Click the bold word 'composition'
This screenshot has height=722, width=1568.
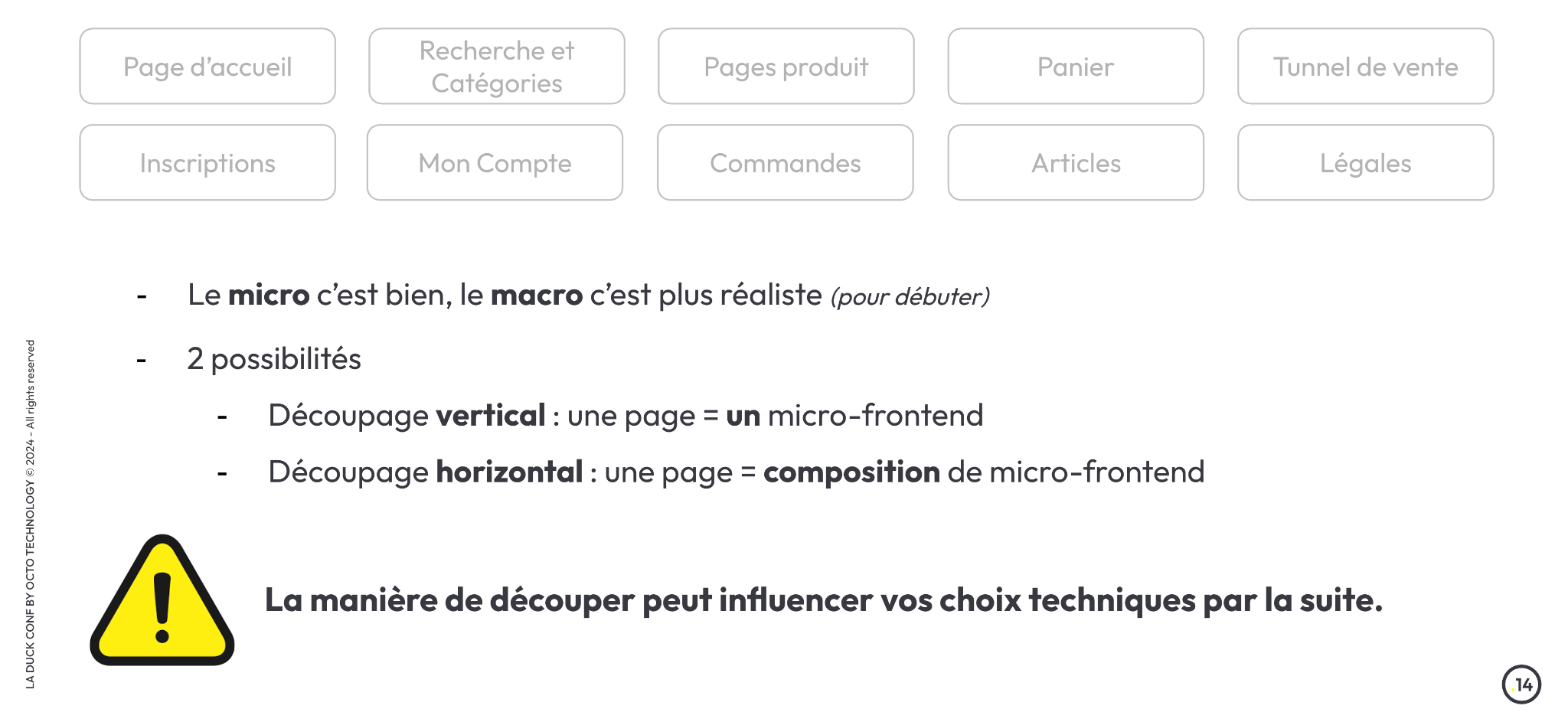pos(851,472)
